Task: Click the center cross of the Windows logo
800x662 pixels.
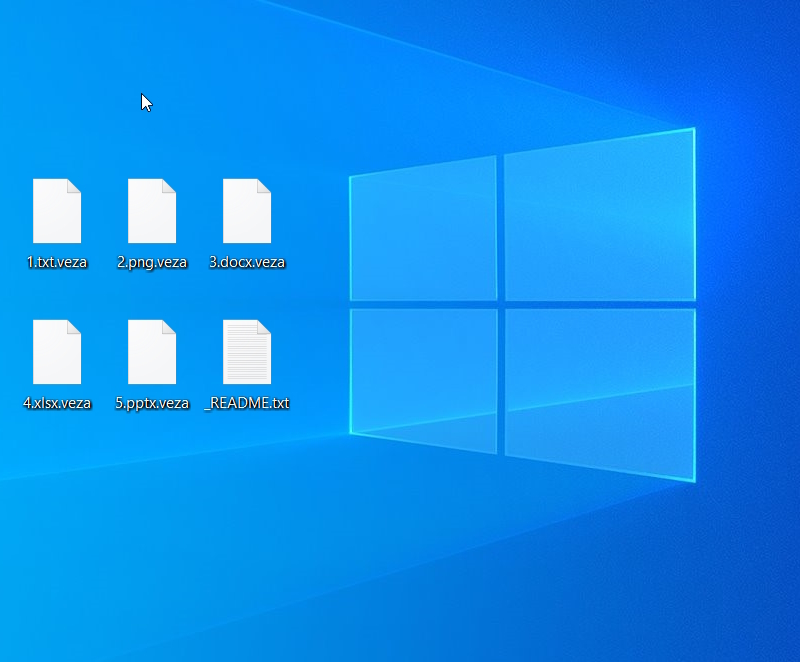Action: click(x=500, y=304)
